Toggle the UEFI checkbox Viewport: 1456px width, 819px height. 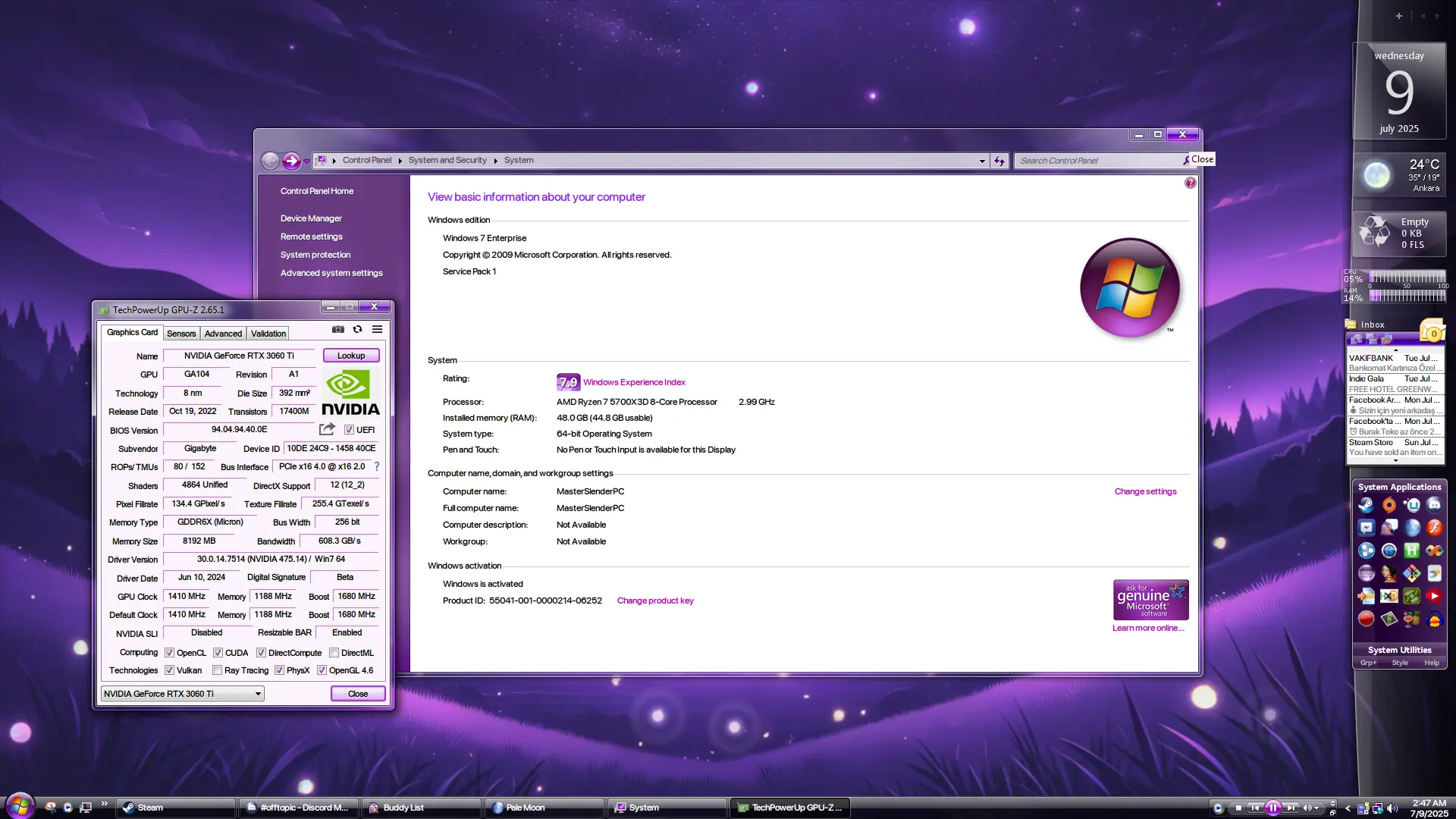pos(350,430)
